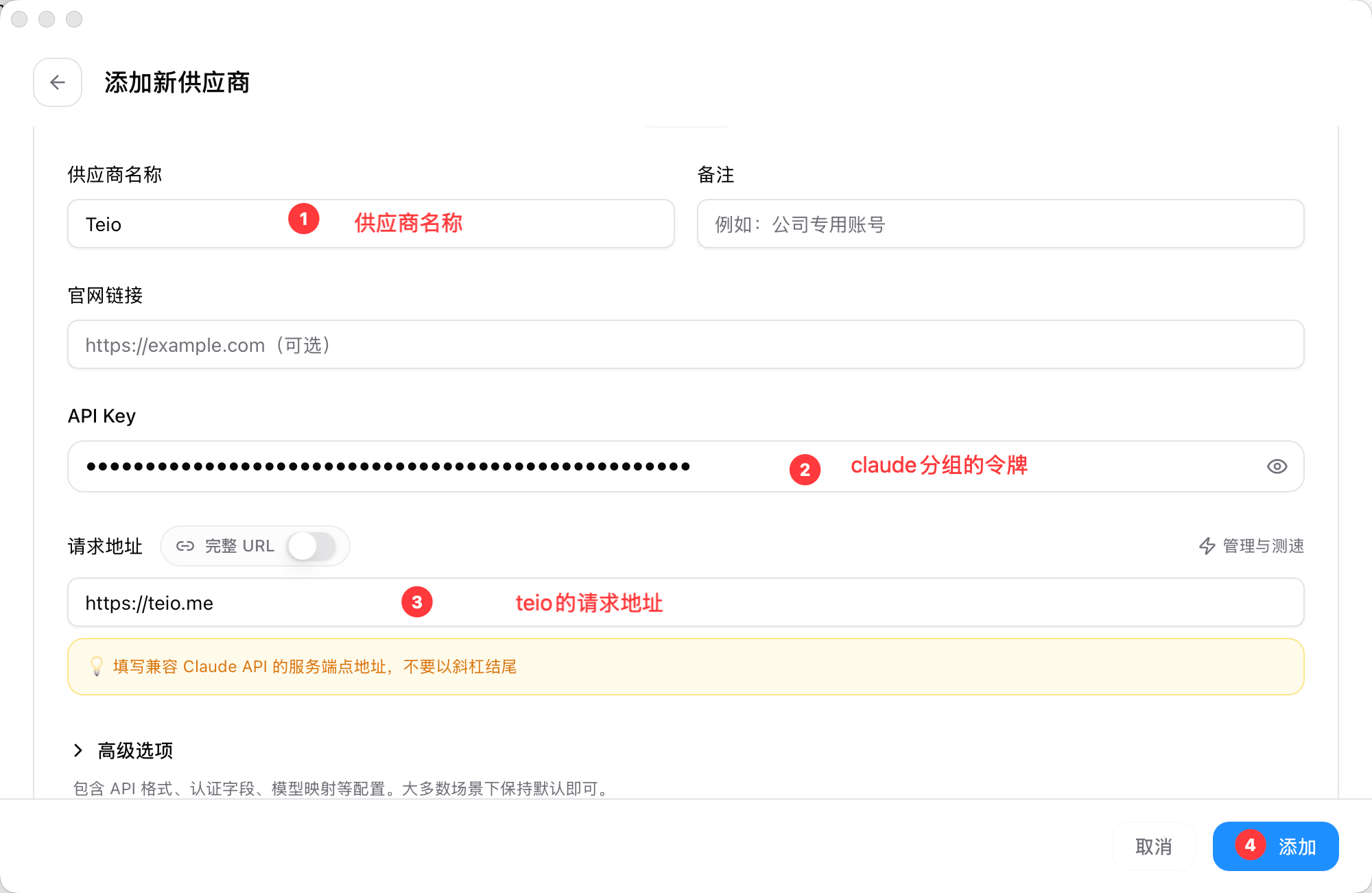
Task: Close the window with red traffic light
Action: [x=19, y=19]
